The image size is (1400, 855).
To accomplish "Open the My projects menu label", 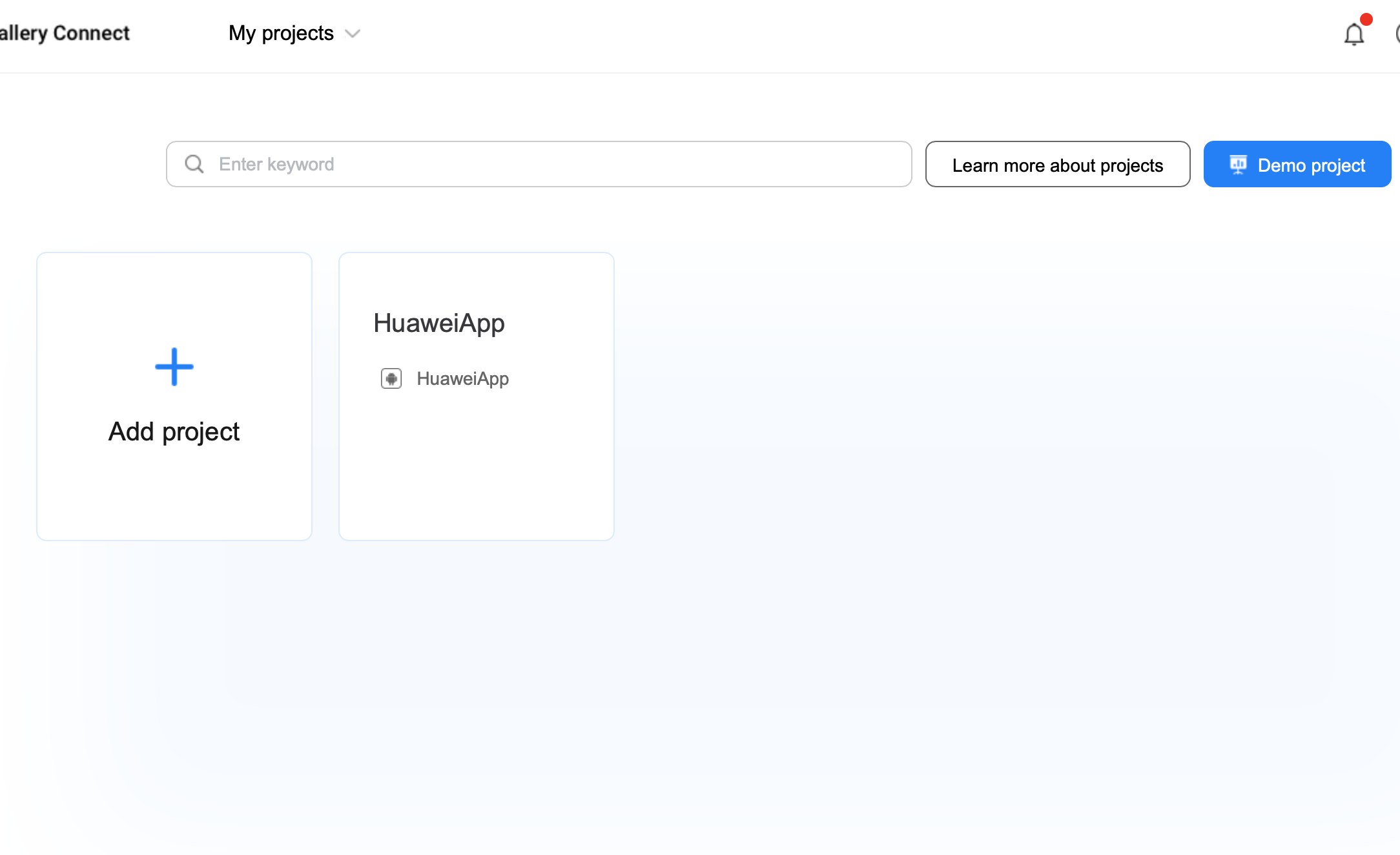I will tap(281, 33).
